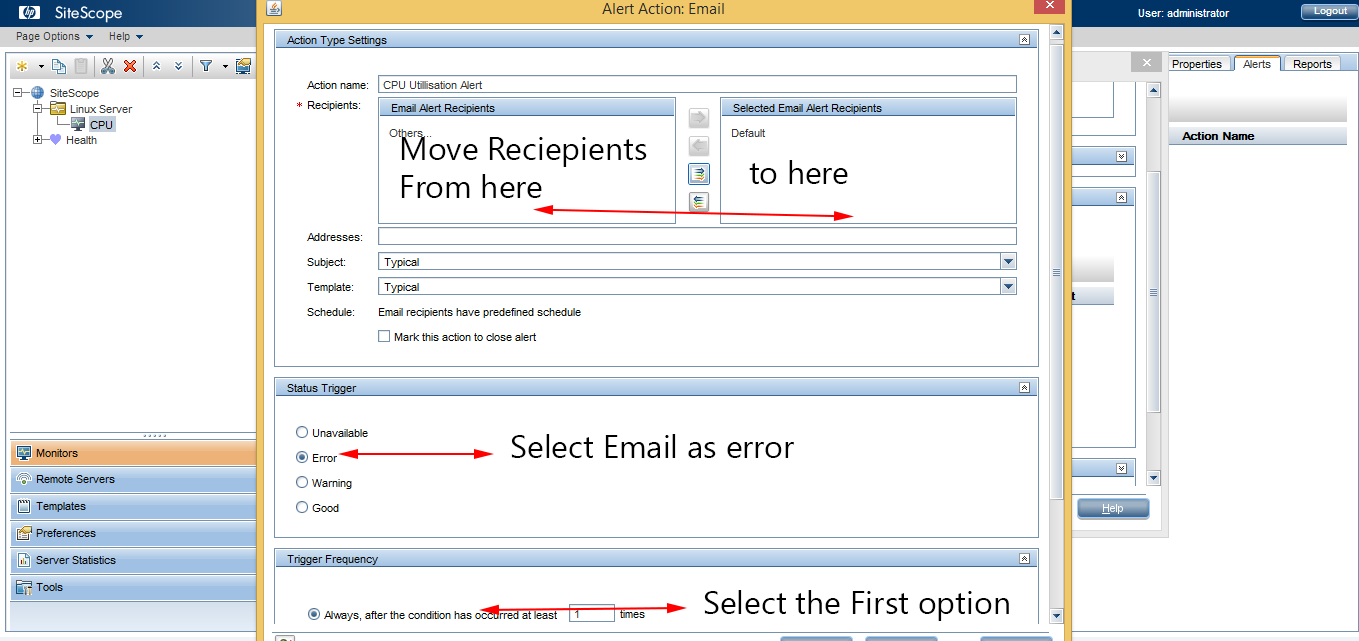1359x641 pixels.
Task: Collapse the SiteScope root tree node
Action: click(18, 92)
